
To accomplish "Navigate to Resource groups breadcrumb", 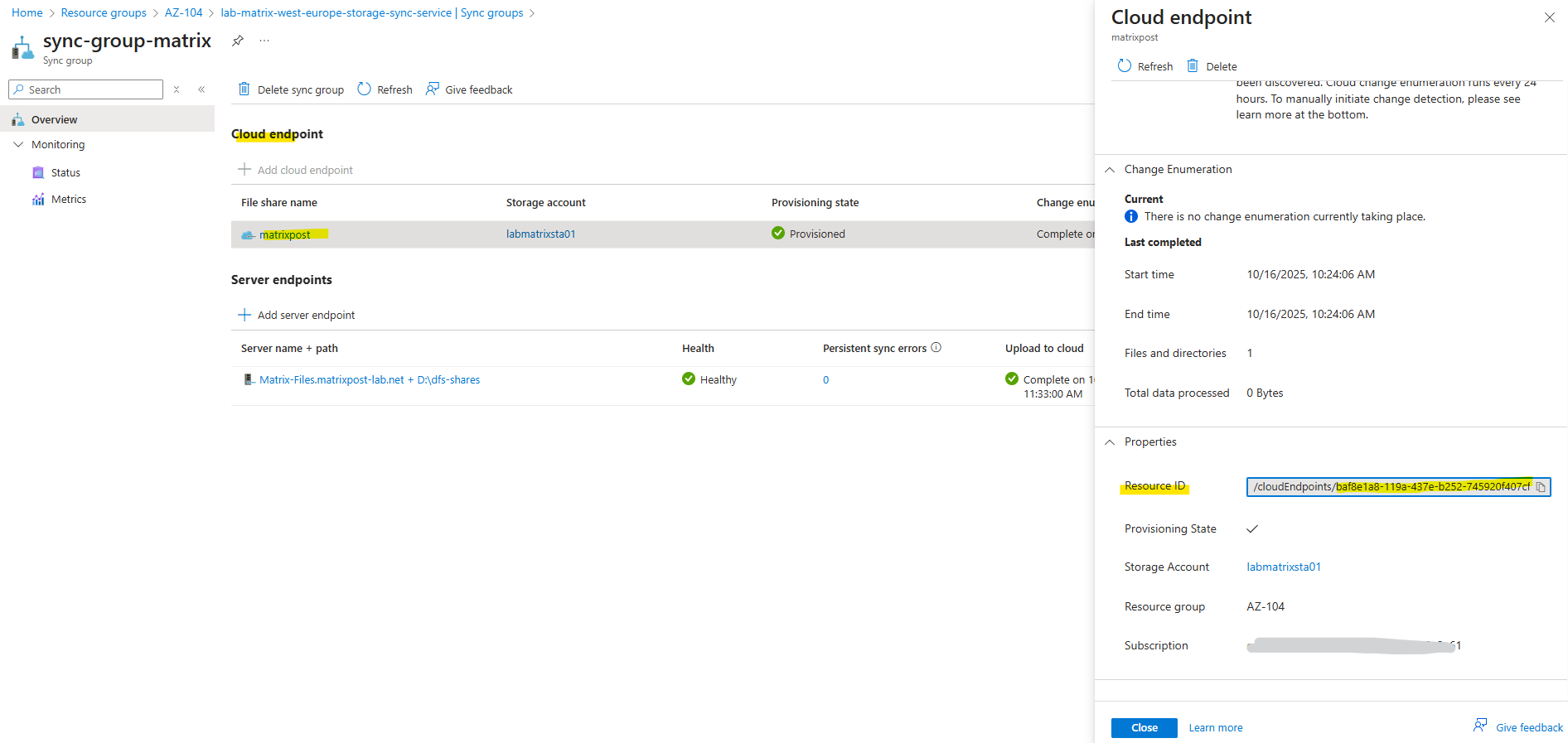I will (x=104, y=12).
